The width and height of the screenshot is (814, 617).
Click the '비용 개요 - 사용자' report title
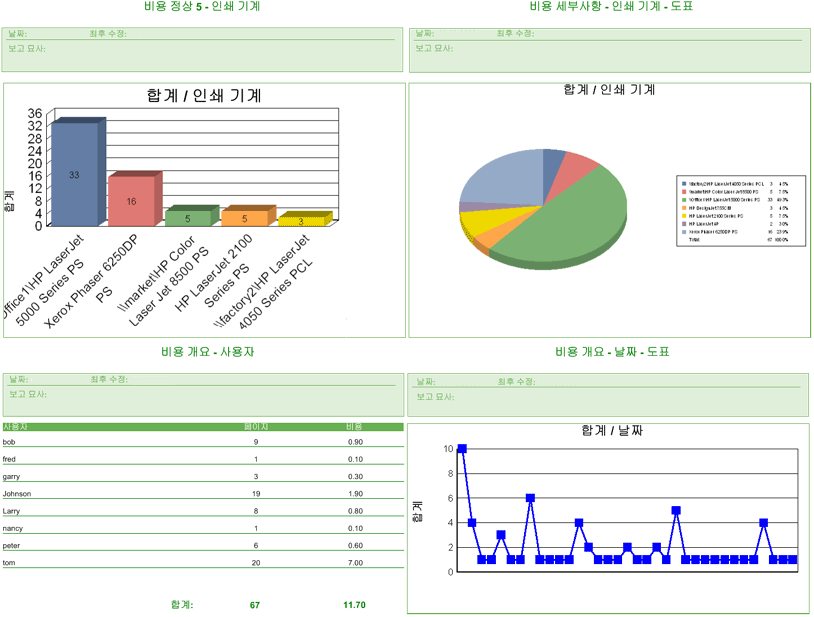click(208, 352)
